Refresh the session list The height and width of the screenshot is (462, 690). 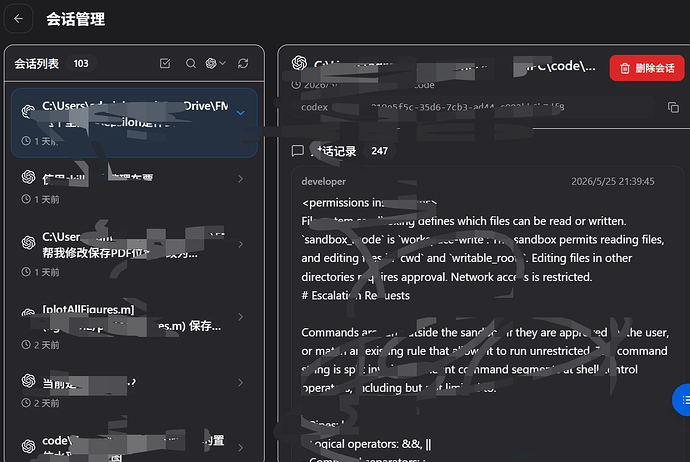point(243,63)
